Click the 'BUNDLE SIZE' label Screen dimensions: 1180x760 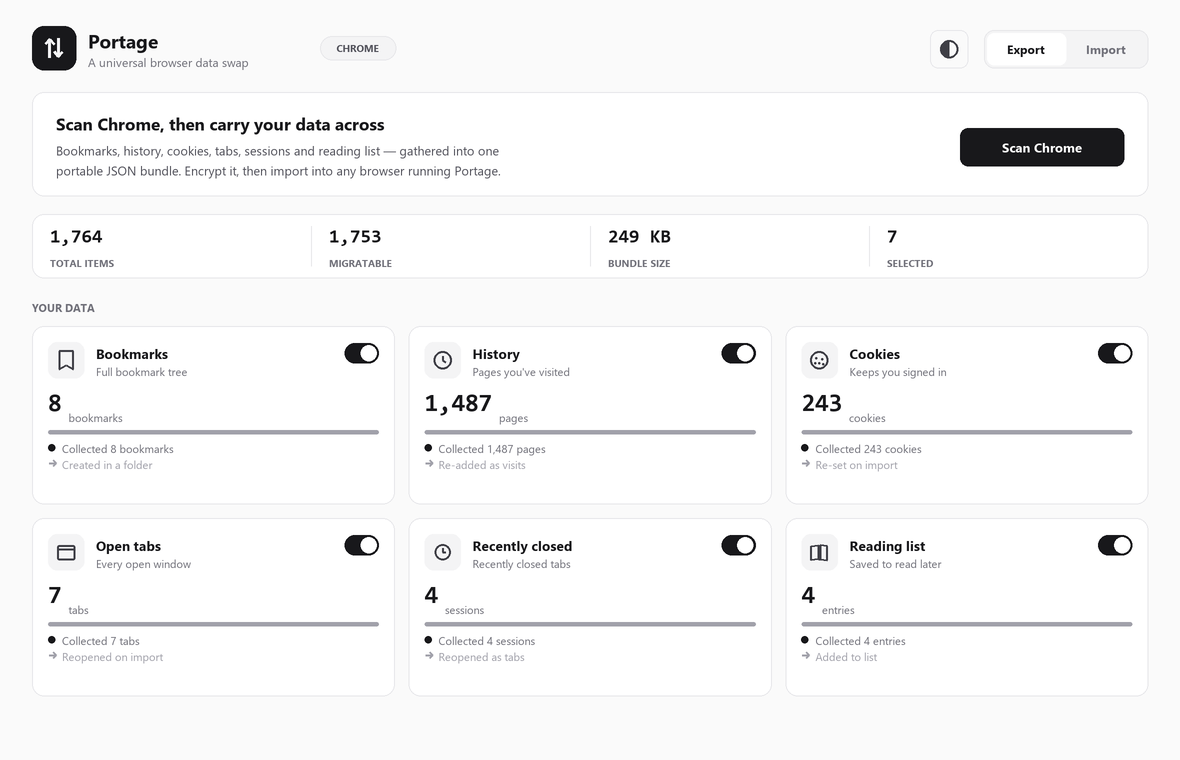[639, 263]
